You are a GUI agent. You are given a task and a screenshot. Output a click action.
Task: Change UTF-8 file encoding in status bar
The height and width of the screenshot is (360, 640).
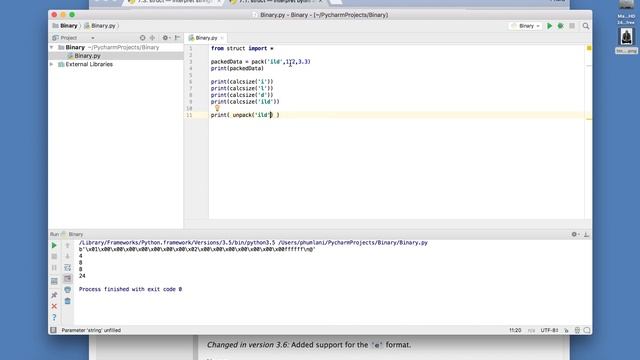[x=549, y=331]
